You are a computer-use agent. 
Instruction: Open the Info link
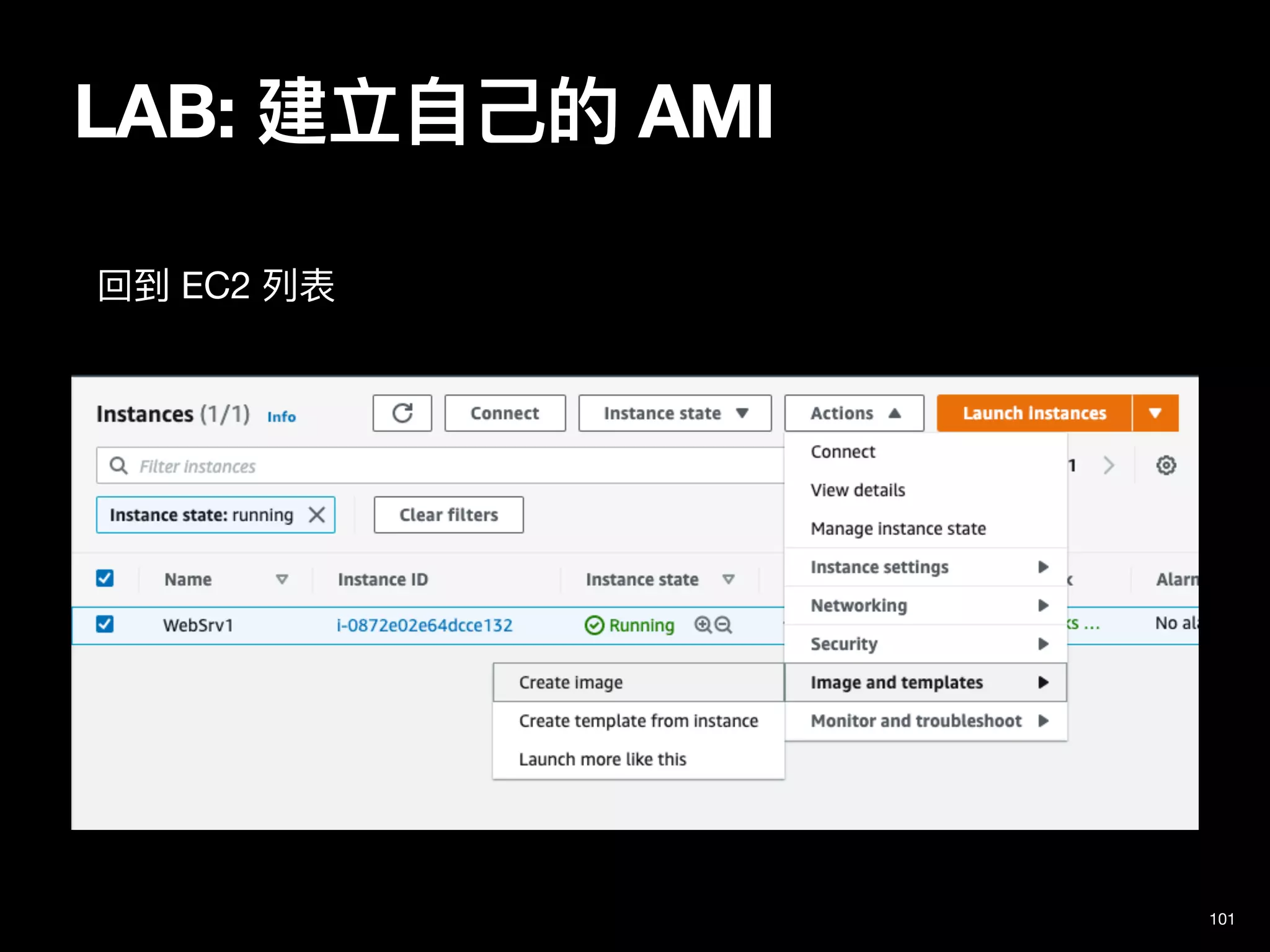click(x=282, y=416)
